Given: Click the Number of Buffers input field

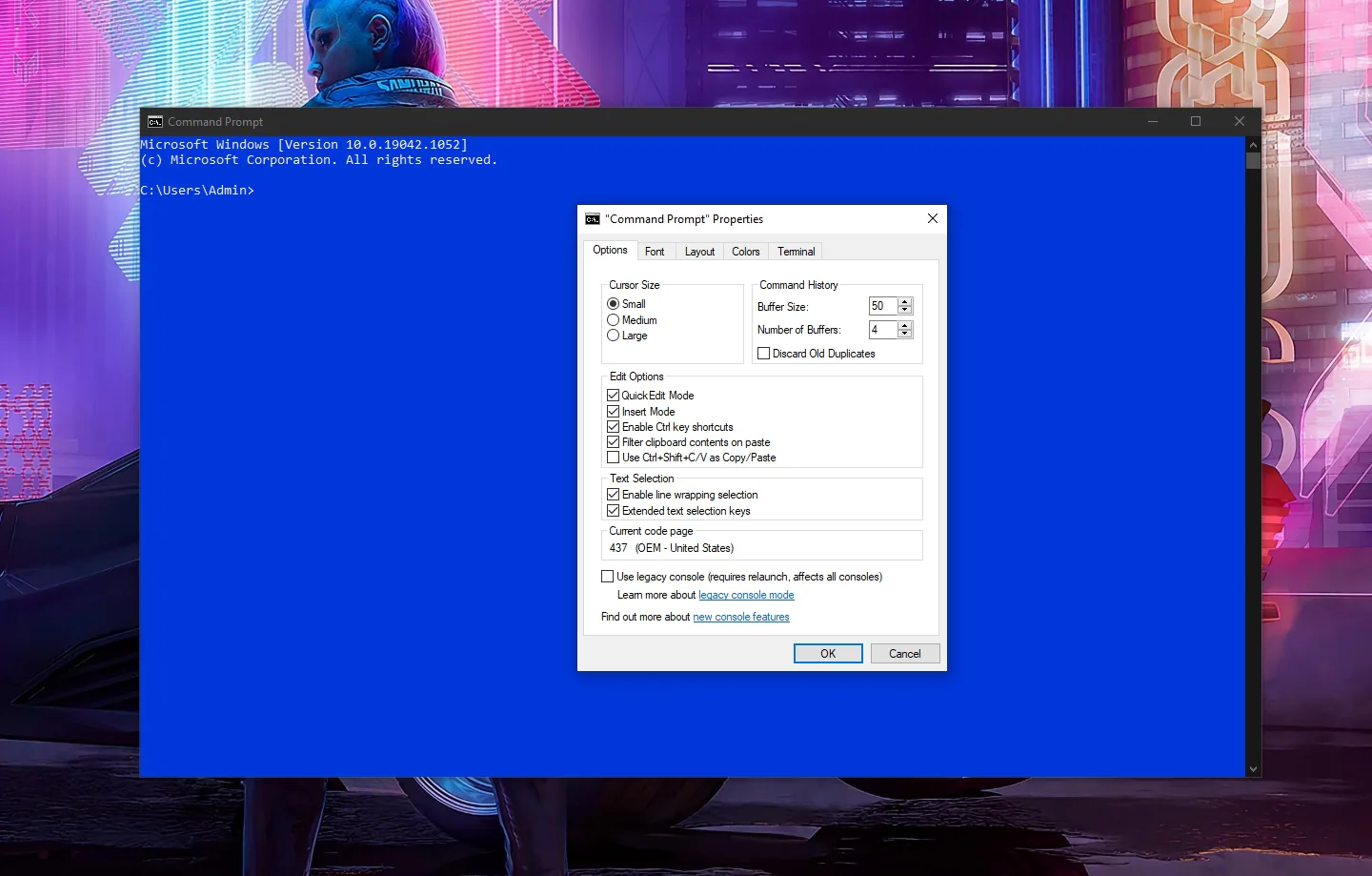Looking at the screenshot, I should (x=883, y=330).
